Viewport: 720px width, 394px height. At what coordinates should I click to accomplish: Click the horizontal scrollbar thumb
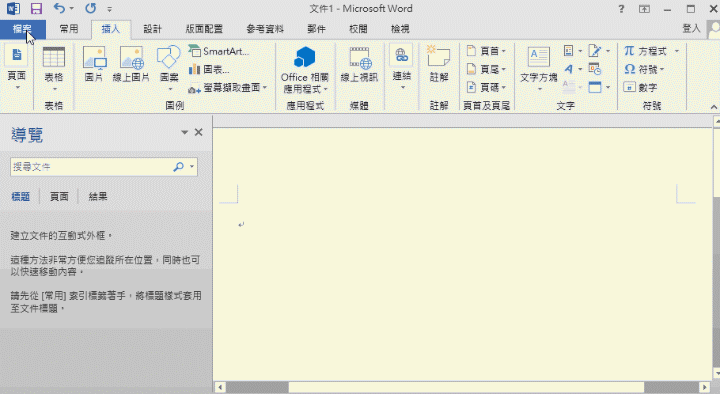coord(466,388)
